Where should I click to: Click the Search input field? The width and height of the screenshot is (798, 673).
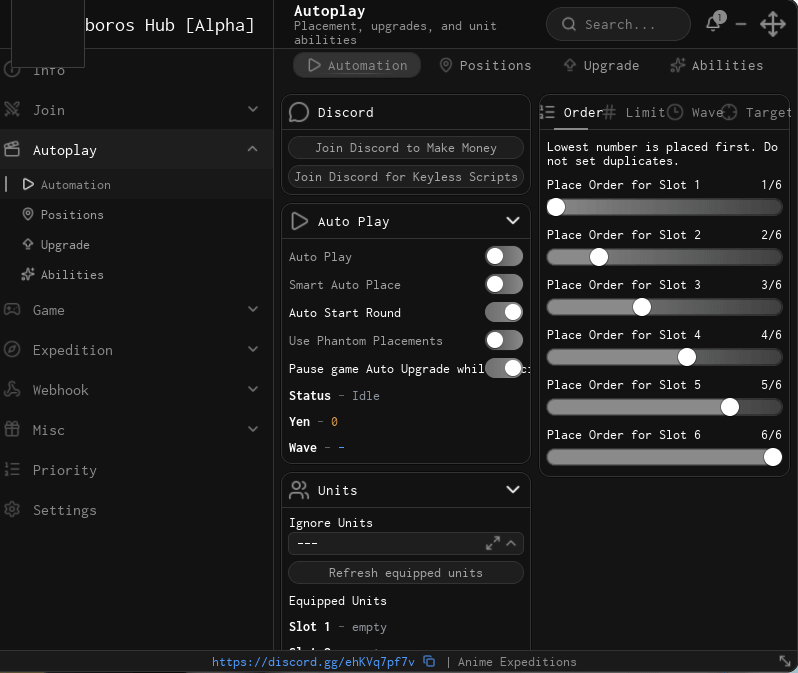point(618,24)
